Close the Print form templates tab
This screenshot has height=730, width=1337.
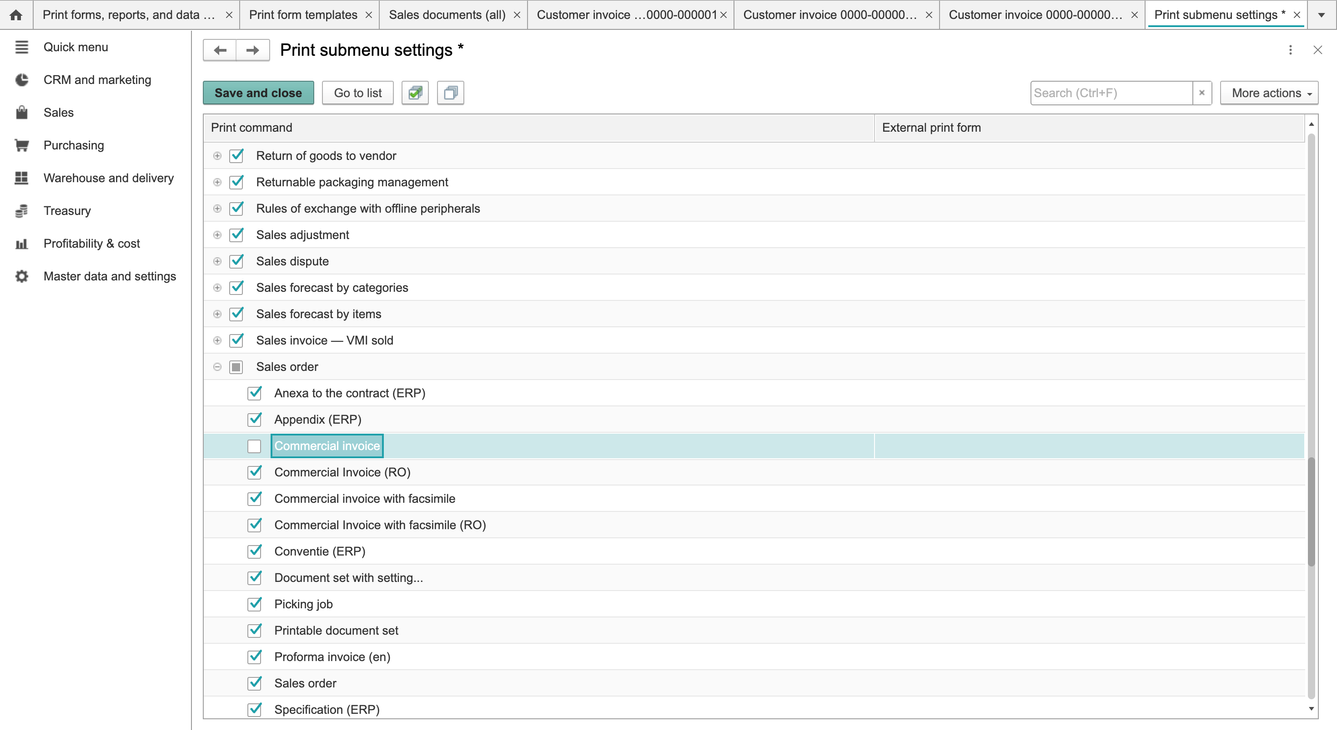pyautogui.click(x=369, y=15)
